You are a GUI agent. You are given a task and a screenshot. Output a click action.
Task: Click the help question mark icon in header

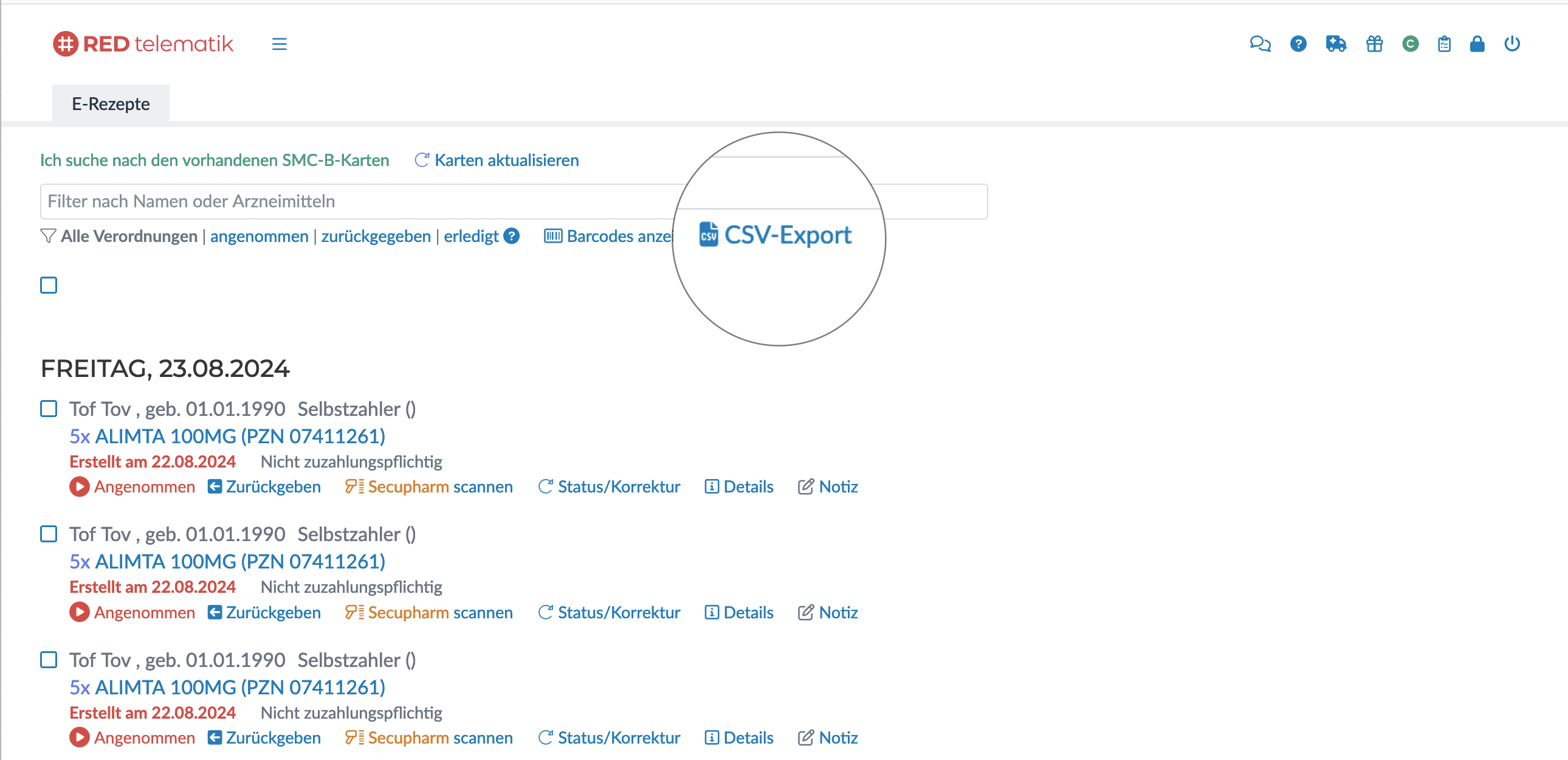1298,44
